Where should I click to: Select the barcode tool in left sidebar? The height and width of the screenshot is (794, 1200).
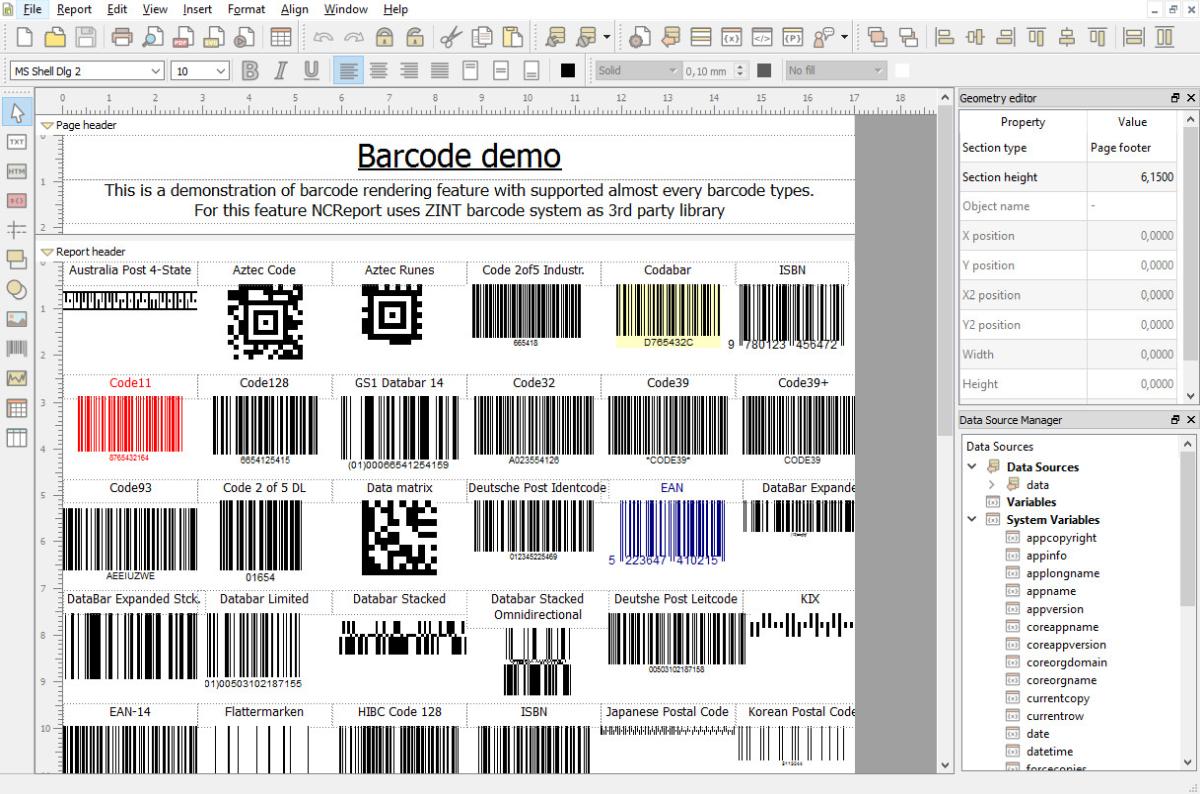click(16, 348)
